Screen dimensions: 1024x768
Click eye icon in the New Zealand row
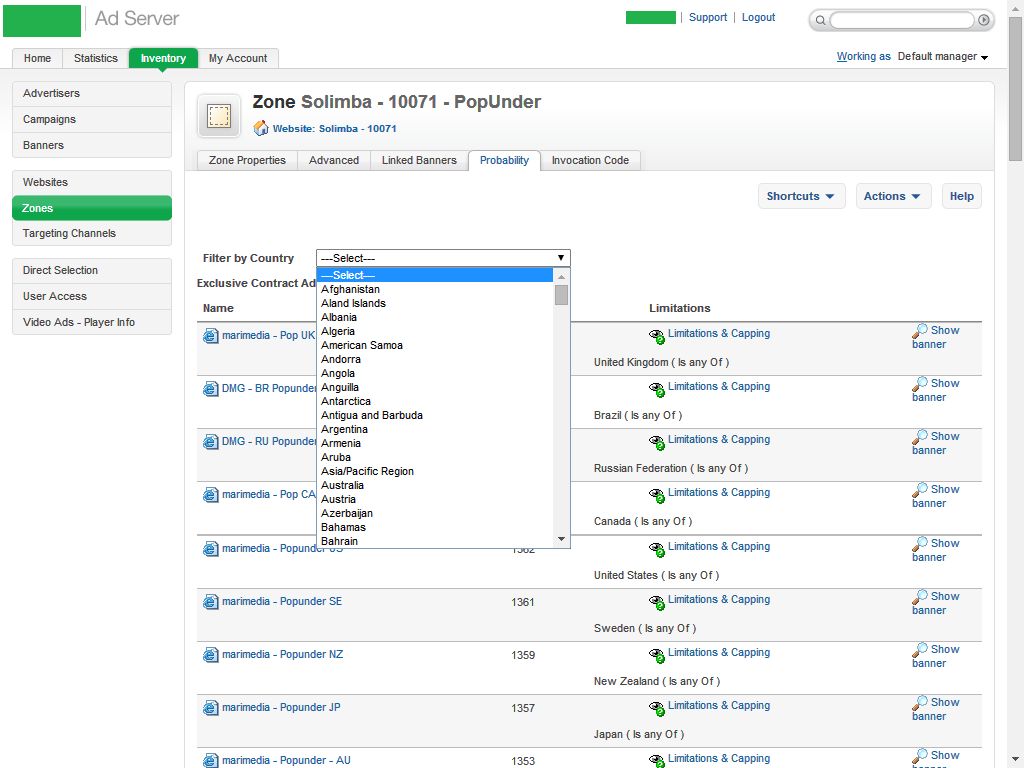657,654
